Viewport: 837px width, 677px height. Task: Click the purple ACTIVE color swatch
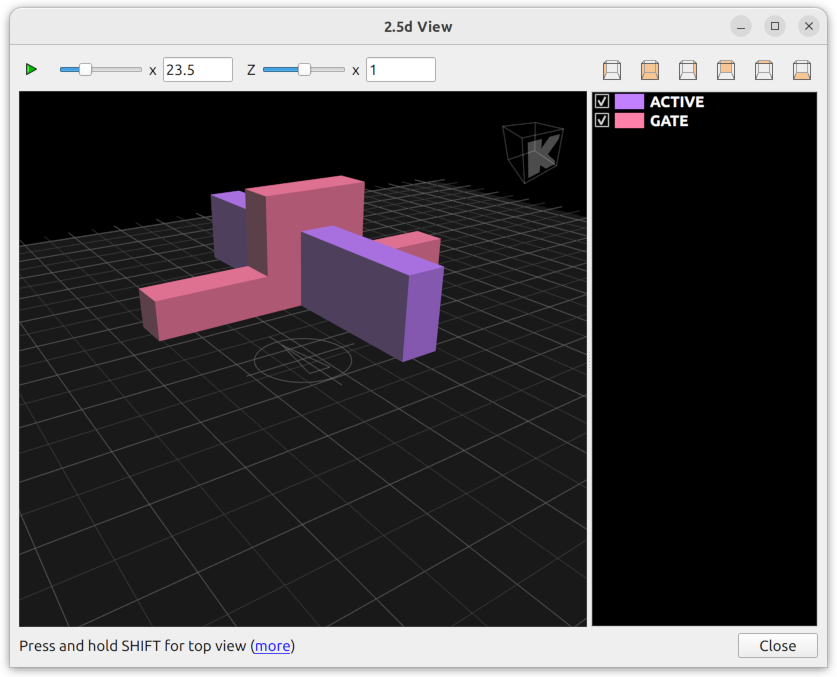point(629,101)
